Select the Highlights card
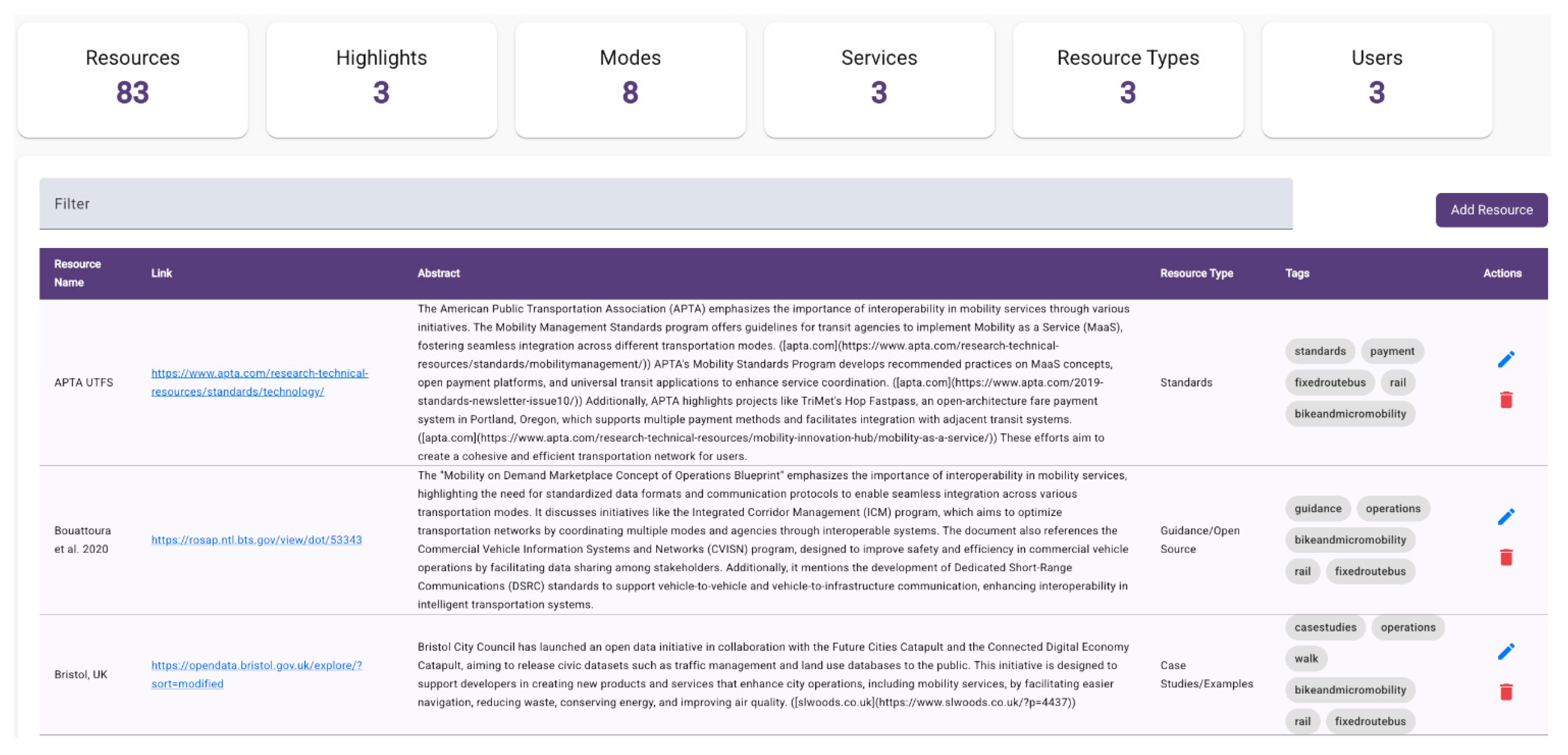Image resolution: width=1568 pixels, height=755 pixels. (382, 79)
